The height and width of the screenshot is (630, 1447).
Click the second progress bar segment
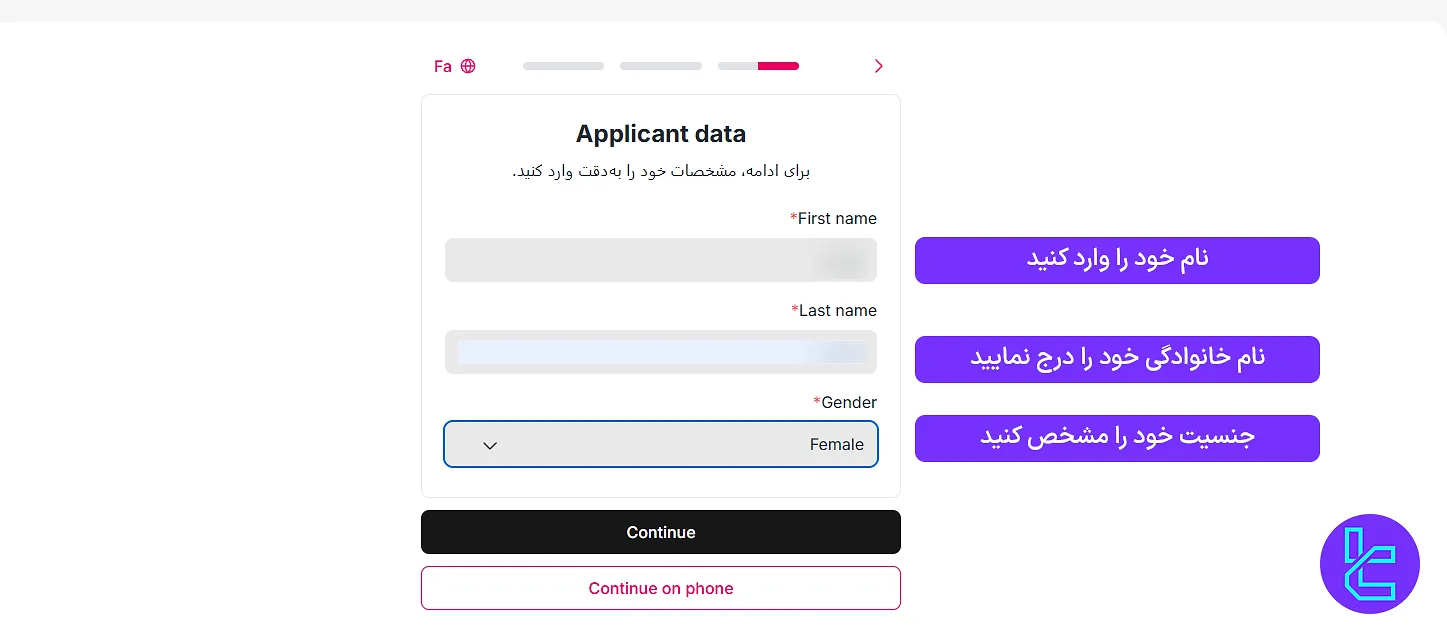[660, 66]
